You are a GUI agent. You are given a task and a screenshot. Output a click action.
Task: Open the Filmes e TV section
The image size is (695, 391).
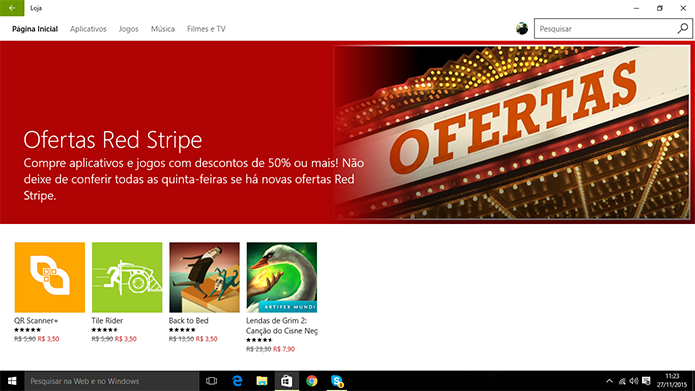click(x=206, y=29)
